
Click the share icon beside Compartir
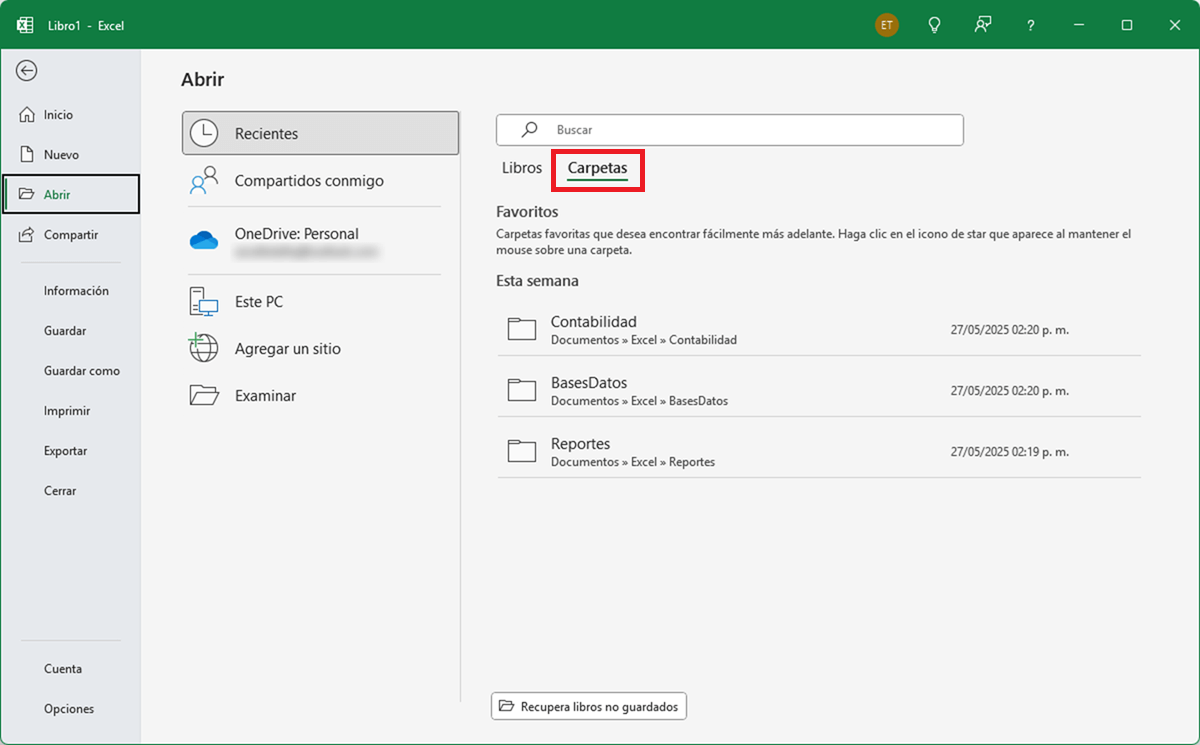[27, 235]
